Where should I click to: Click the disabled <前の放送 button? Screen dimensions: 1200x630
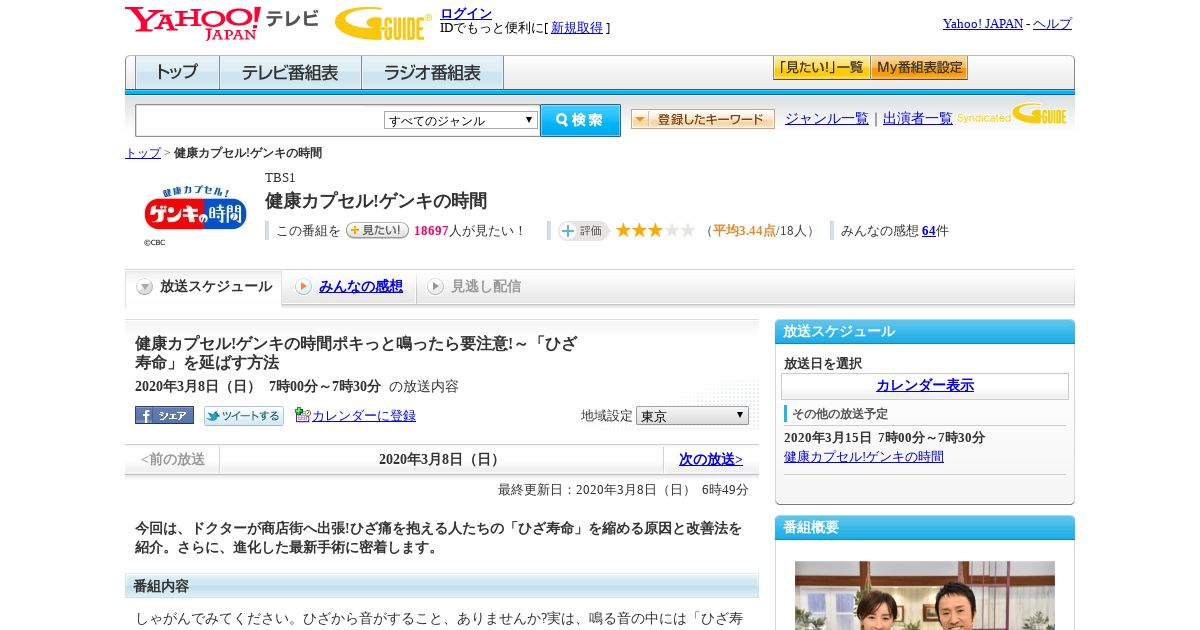point(173,460)
